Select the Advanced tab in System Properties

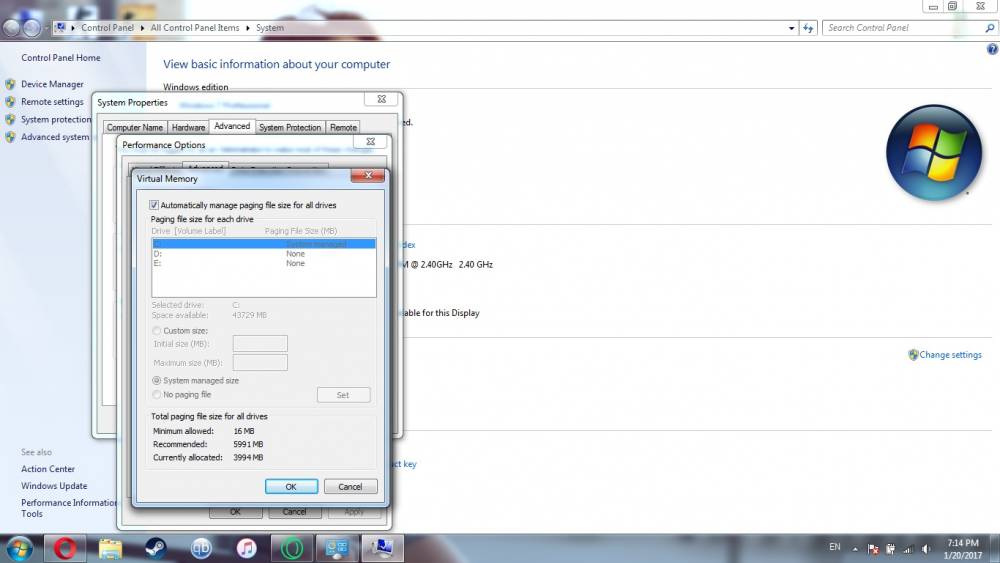coord(232,126)
